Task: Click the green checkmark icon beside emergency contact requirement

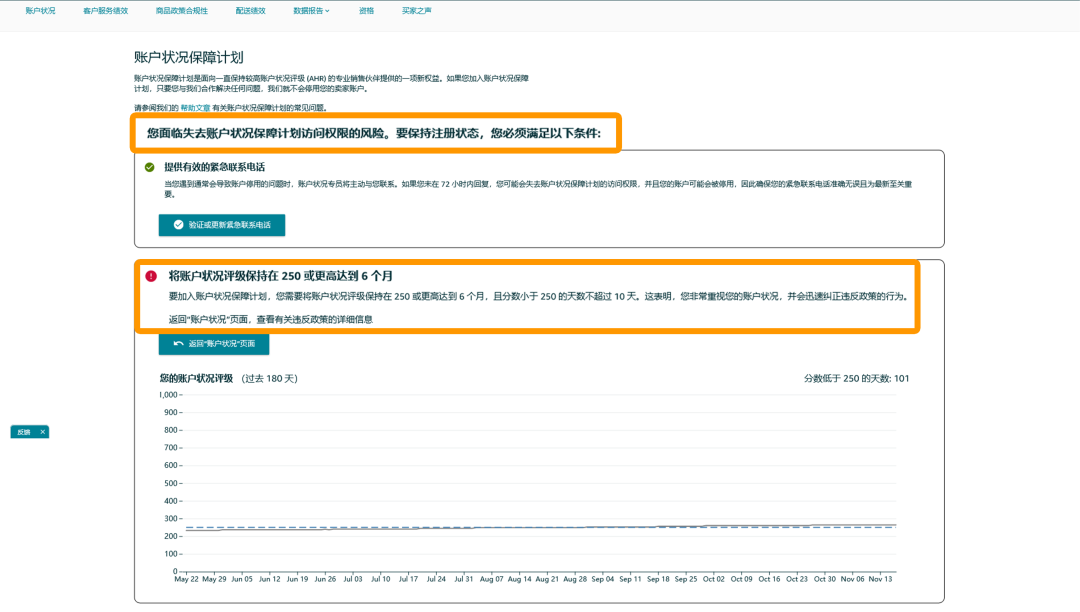Action: (x=148, y=166)
